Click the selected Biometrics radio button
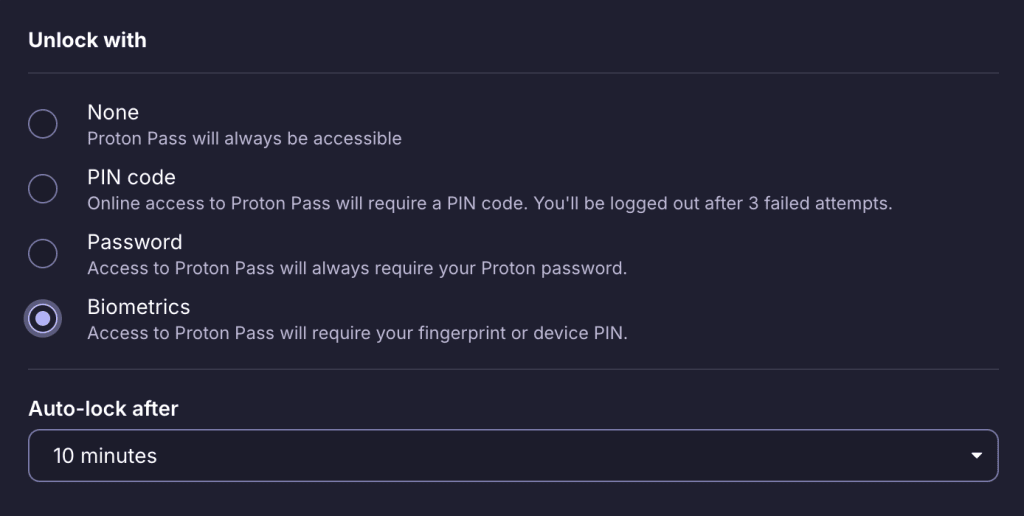The image size is (1024, 516). click(43, 319)
